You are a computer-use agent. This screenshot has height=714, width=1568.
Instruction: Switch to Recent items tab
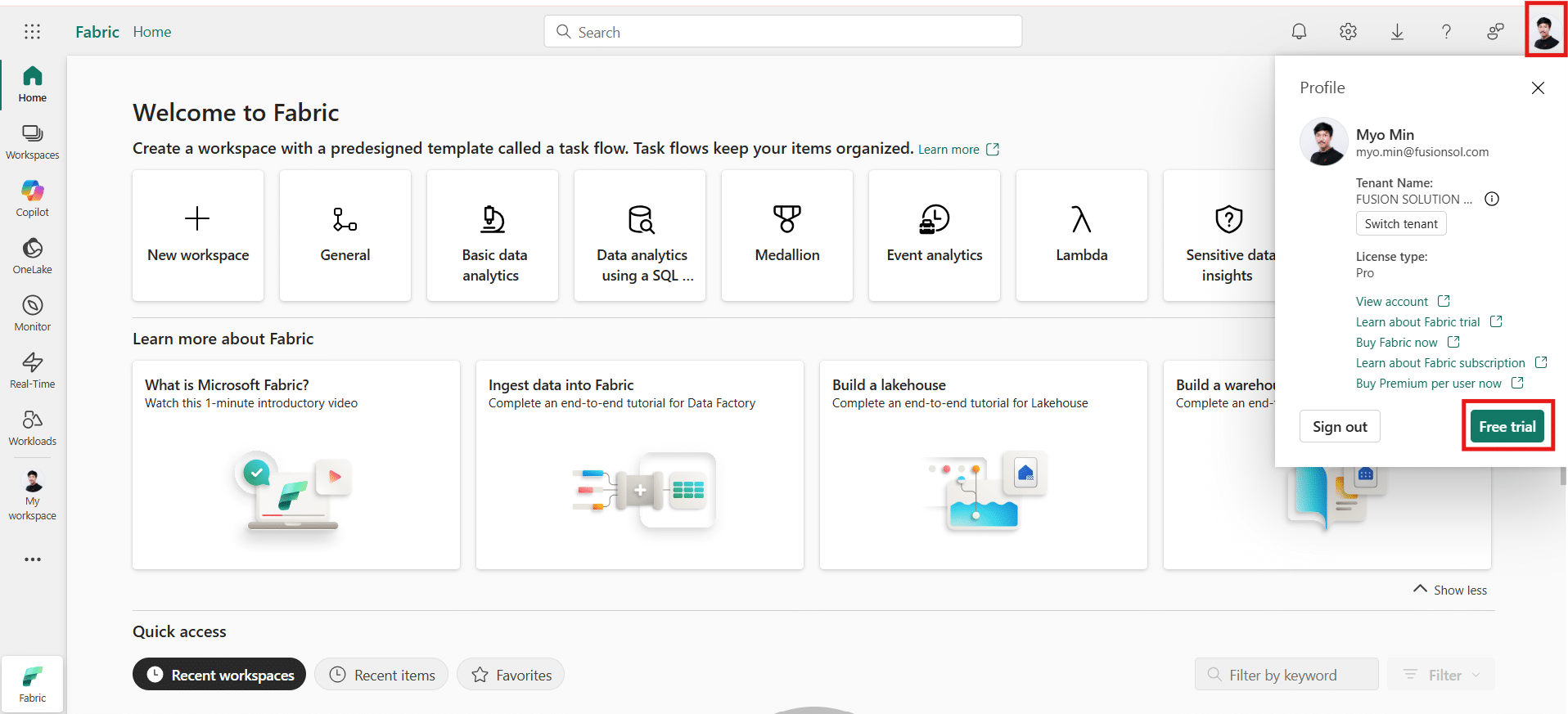(x=381, y=675)
